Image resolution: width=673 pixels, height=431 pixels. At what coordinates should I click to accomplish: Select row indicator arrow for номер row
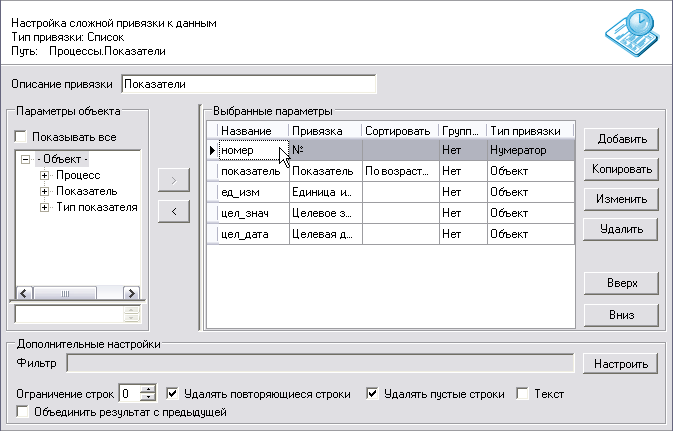coord(212,150)
